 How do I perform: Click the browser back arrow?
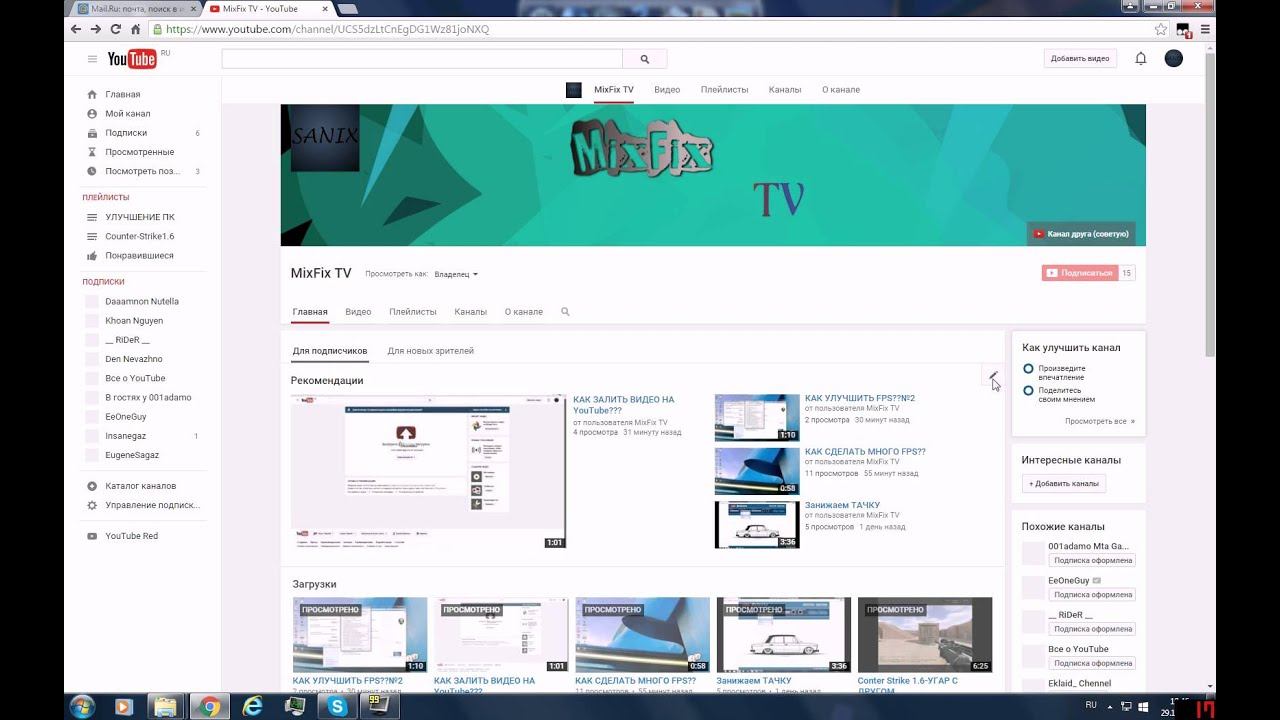76,29
